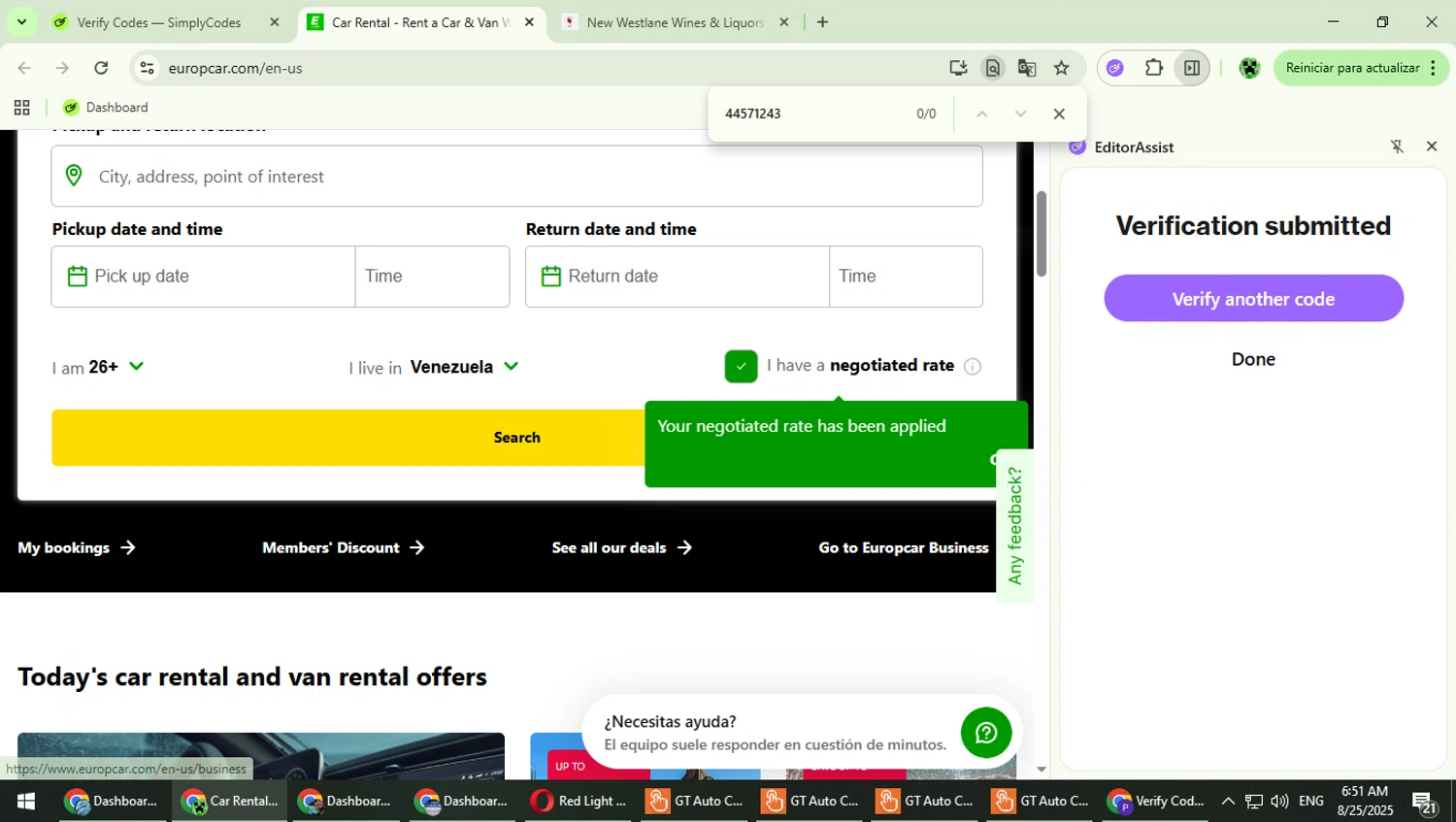Go to previous find result
The height and width of the screenshot is (822, 1456).
981,114
